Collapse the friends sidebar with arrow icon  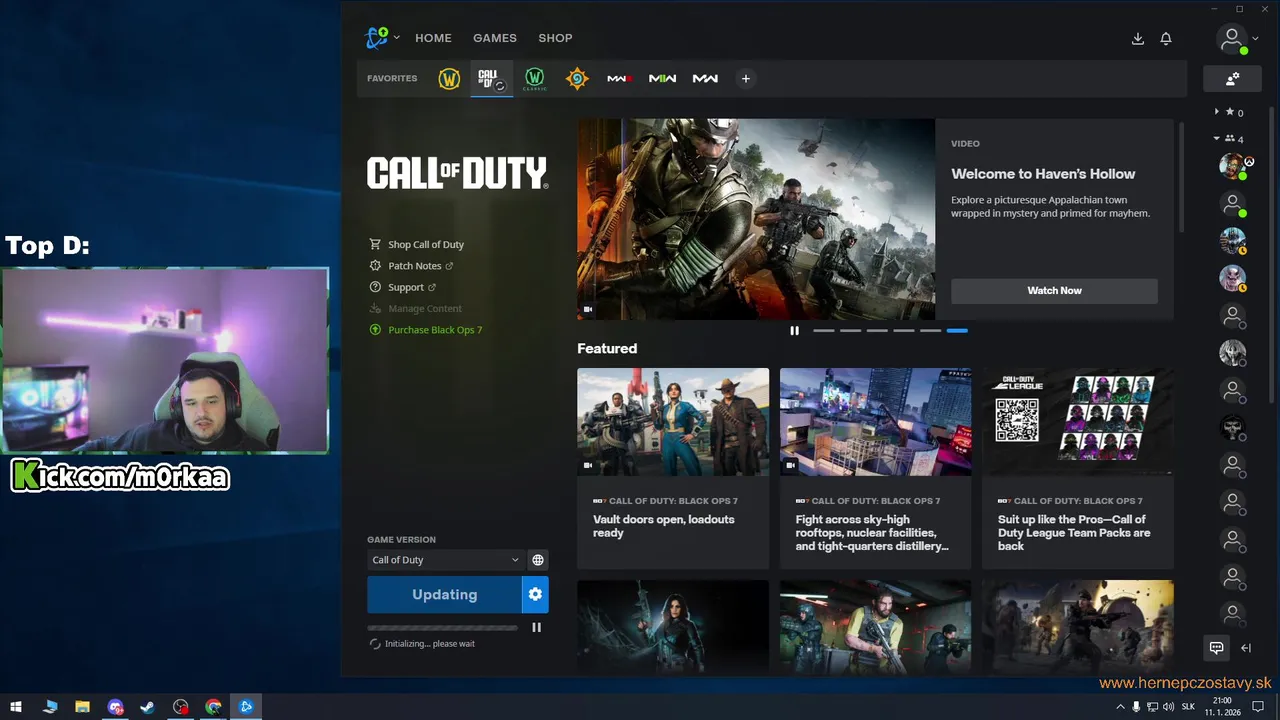(1246, 648)
